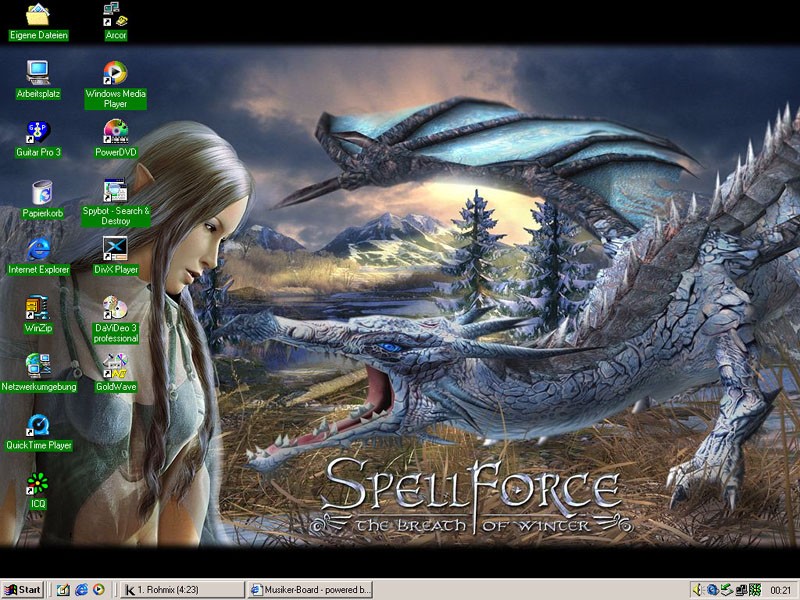Screen dimensions: 800x600
Task: Click the Netzwerkumgebung desktop icon
Action: point(38,366)
